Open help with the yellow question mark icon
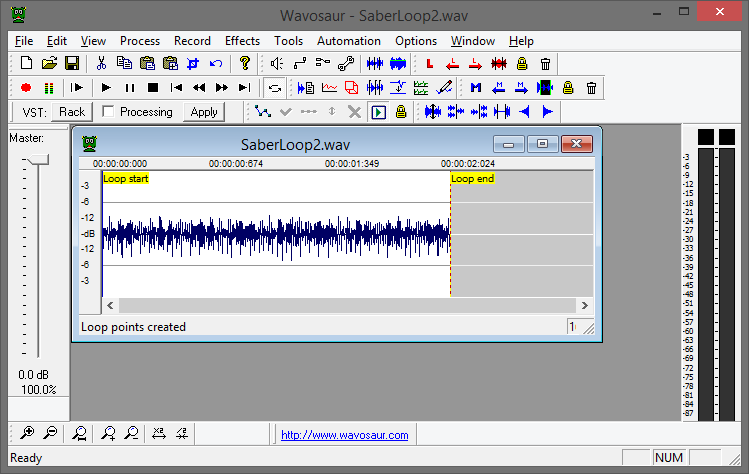 tap(245, 63)
